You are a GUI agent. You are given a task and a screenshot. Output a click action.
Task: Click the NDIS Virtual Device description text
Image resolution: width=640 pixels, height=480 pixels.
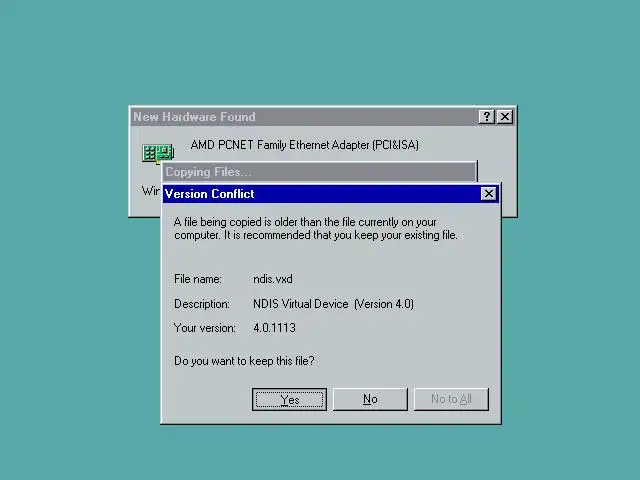click(333, 304)
